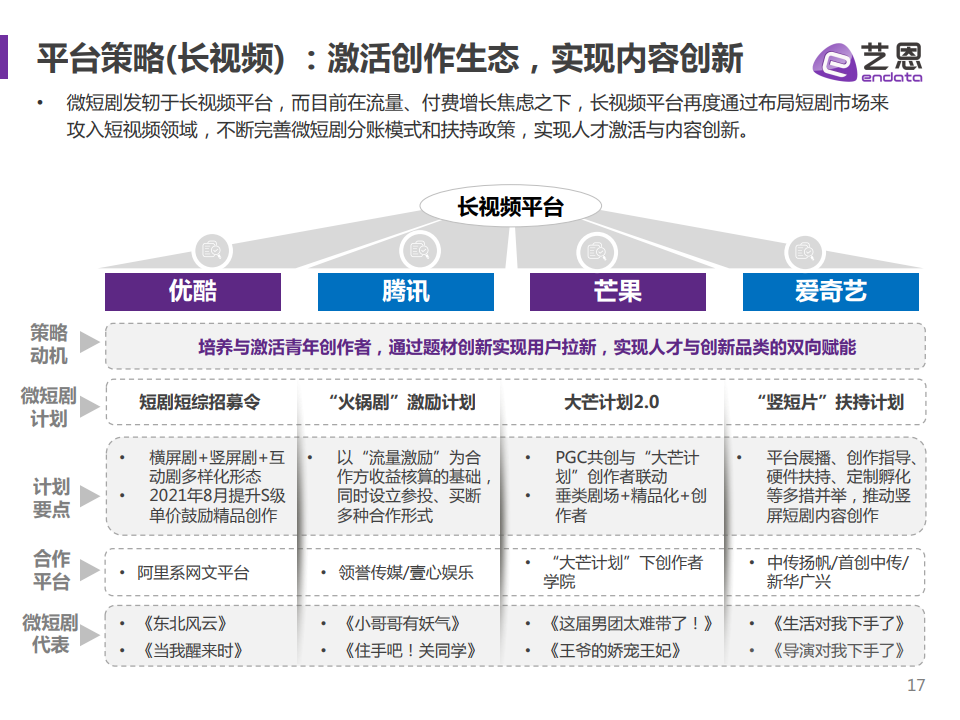
Task: Click 《东北风云》 list entry
Action: tap(185, 624)
